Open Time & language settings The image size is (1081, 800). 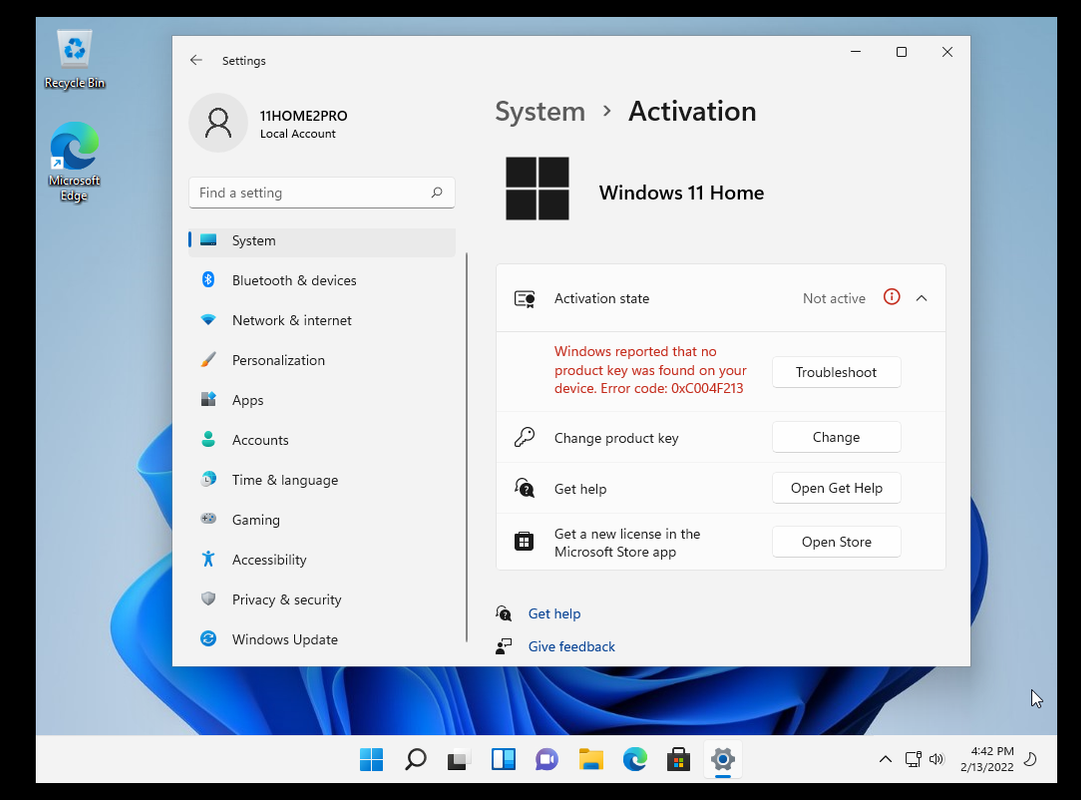[x=322, y=480]
